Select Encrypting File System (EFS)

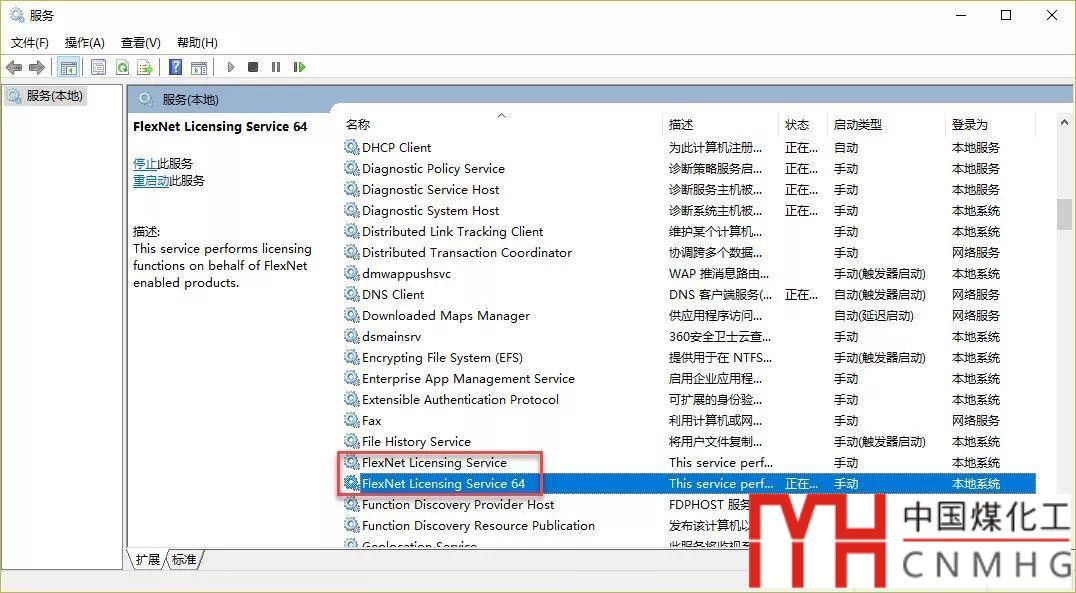pos(689,358)
